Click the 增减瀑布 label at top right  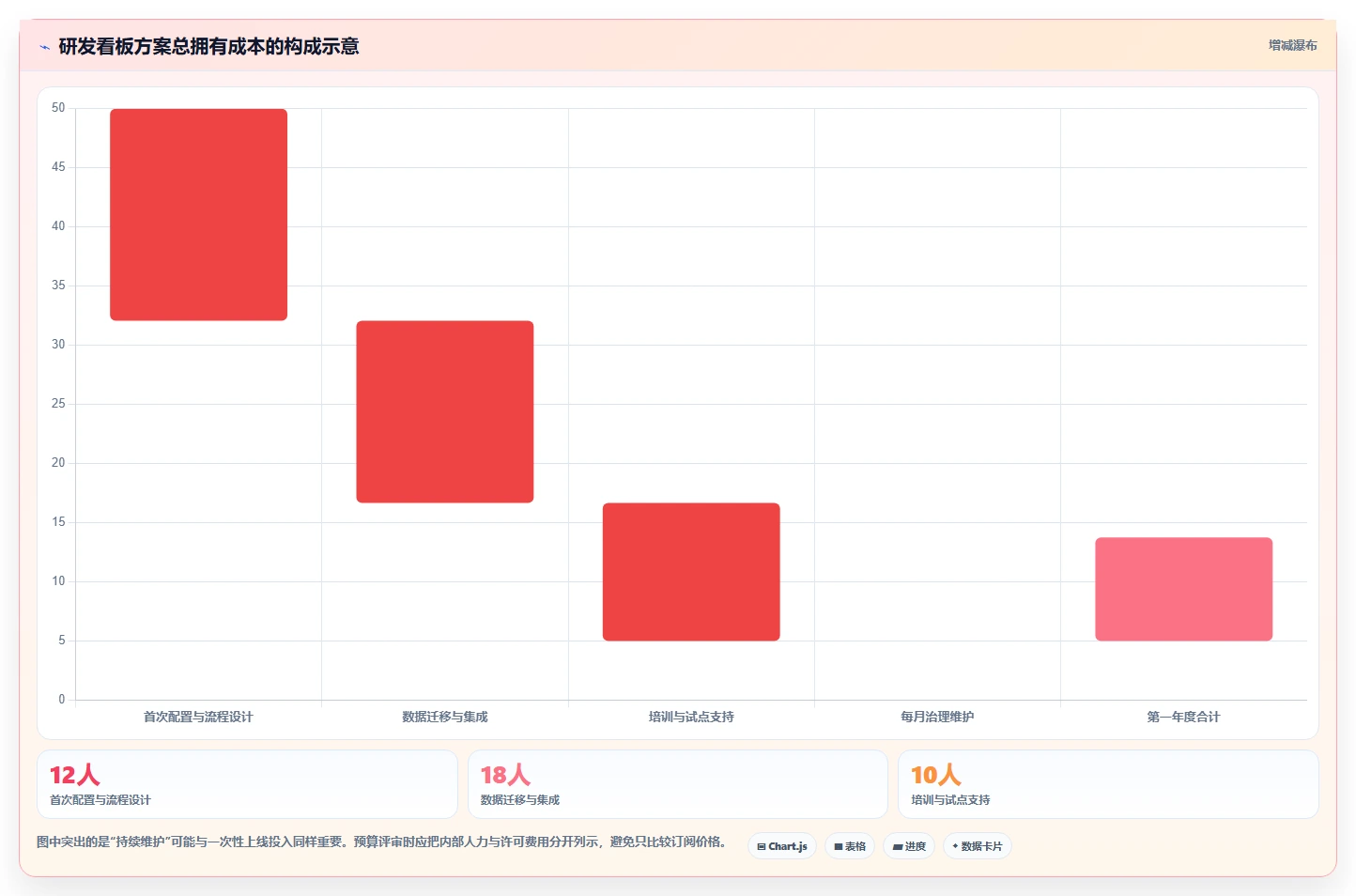[x=1292, y=45]
